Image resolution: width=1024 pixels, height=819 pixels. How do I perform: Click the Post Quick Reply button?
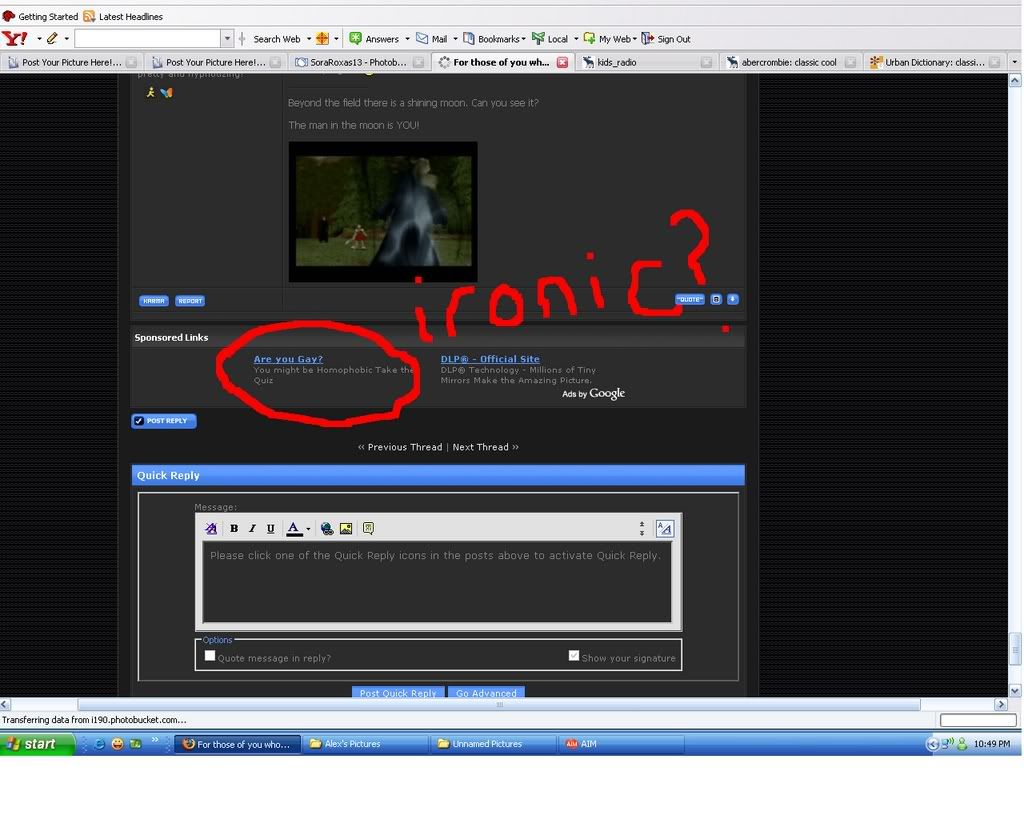click(398, 692)
